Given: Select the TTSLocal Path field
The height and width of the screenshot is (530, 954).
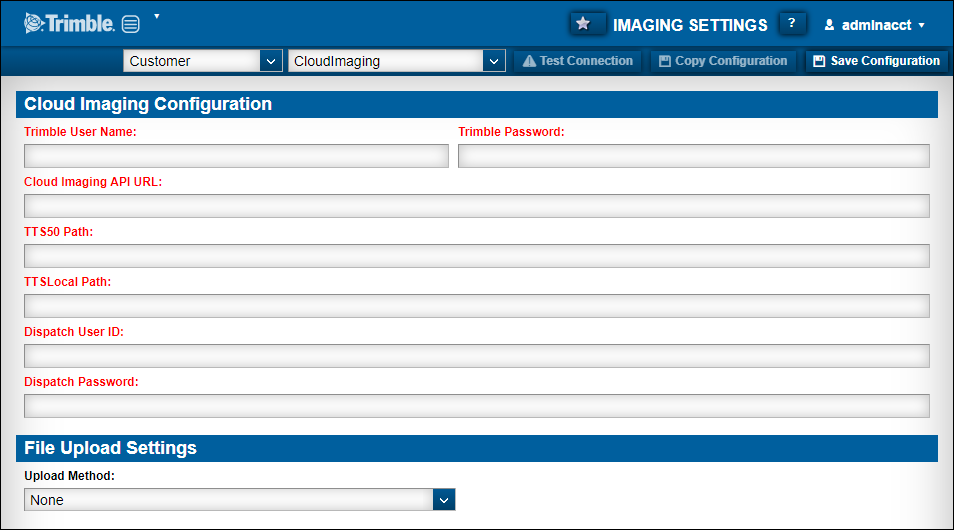Looking at the screenshot, I should pyautogui.click(x=476, y=306).
